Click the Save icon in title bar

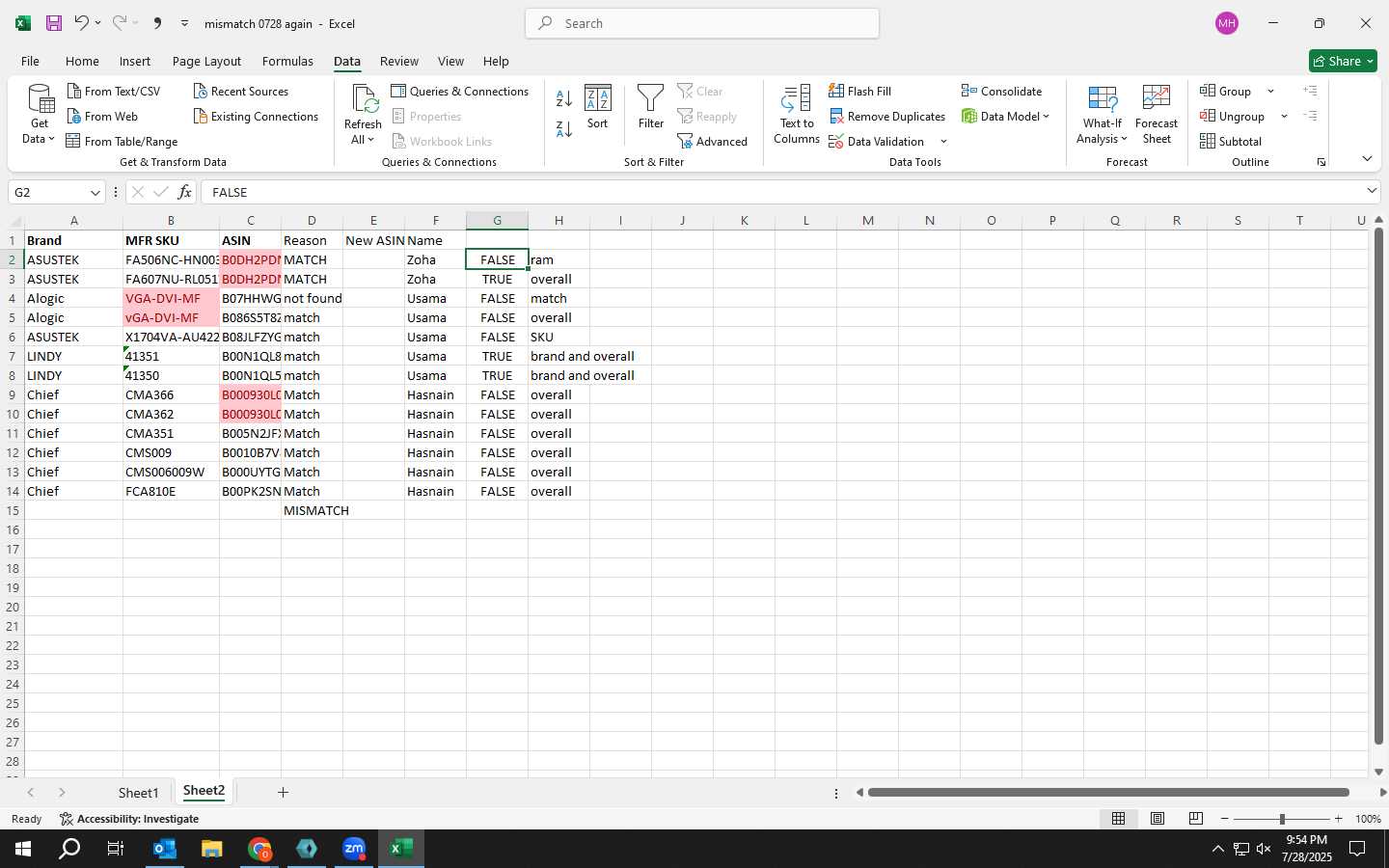point(54,23)
